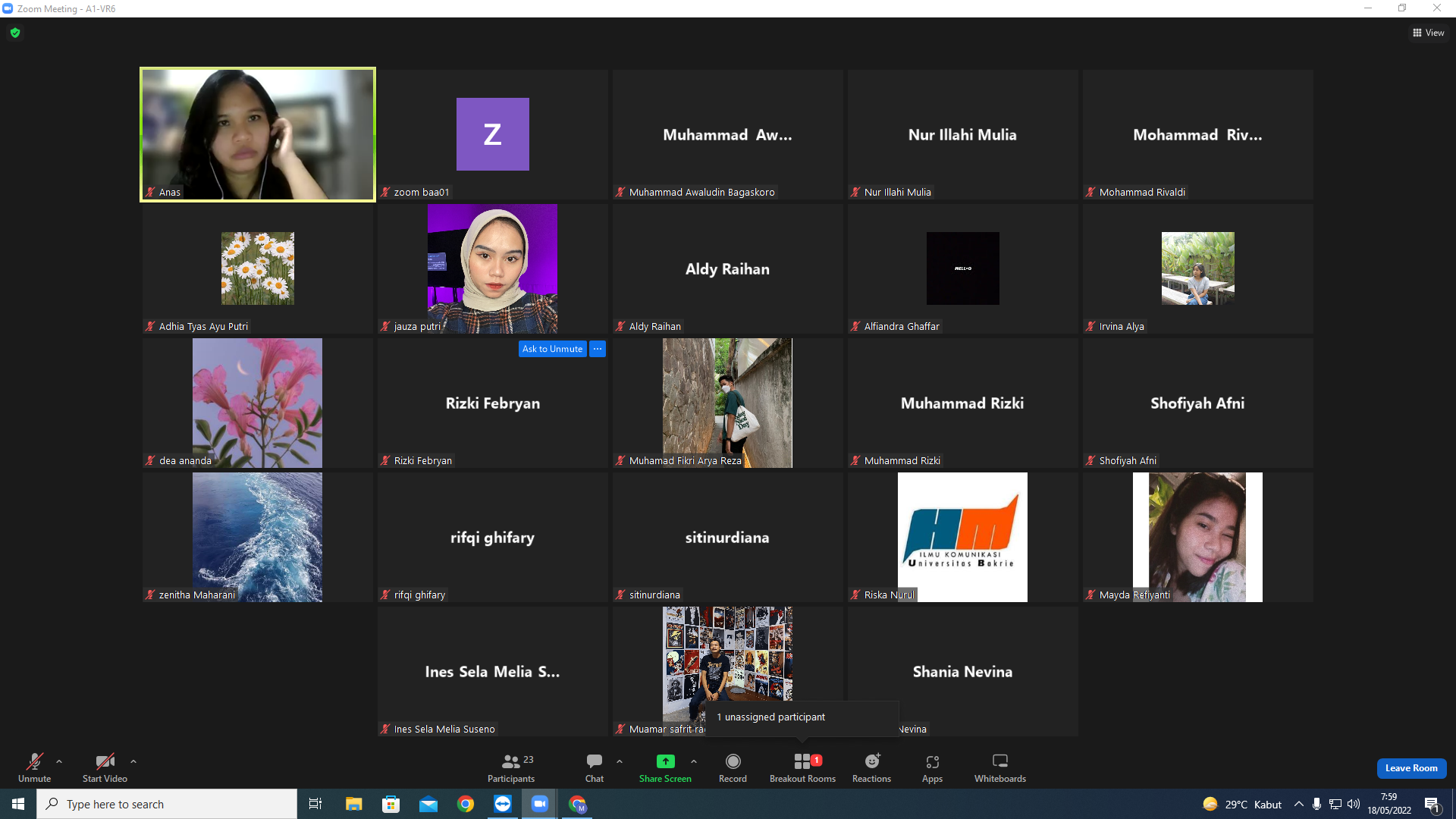
Task: Click the rifqi ghifary name label
Action: [419, 595]
